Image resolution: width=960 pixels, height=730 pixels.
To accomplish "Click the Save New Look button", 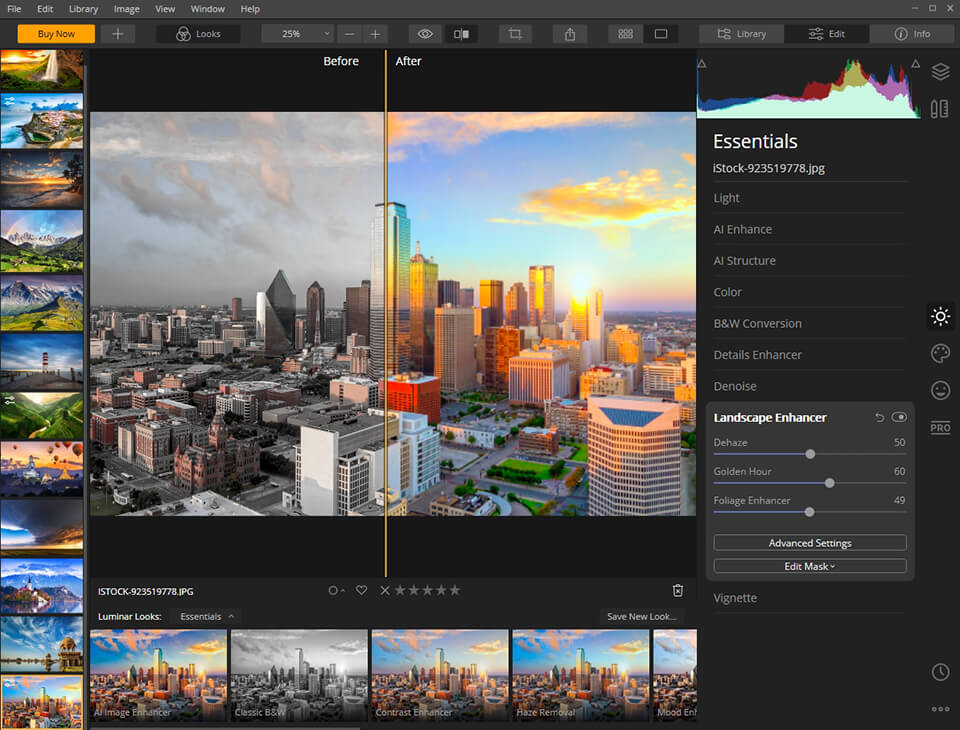I will [x=641, y=616].
